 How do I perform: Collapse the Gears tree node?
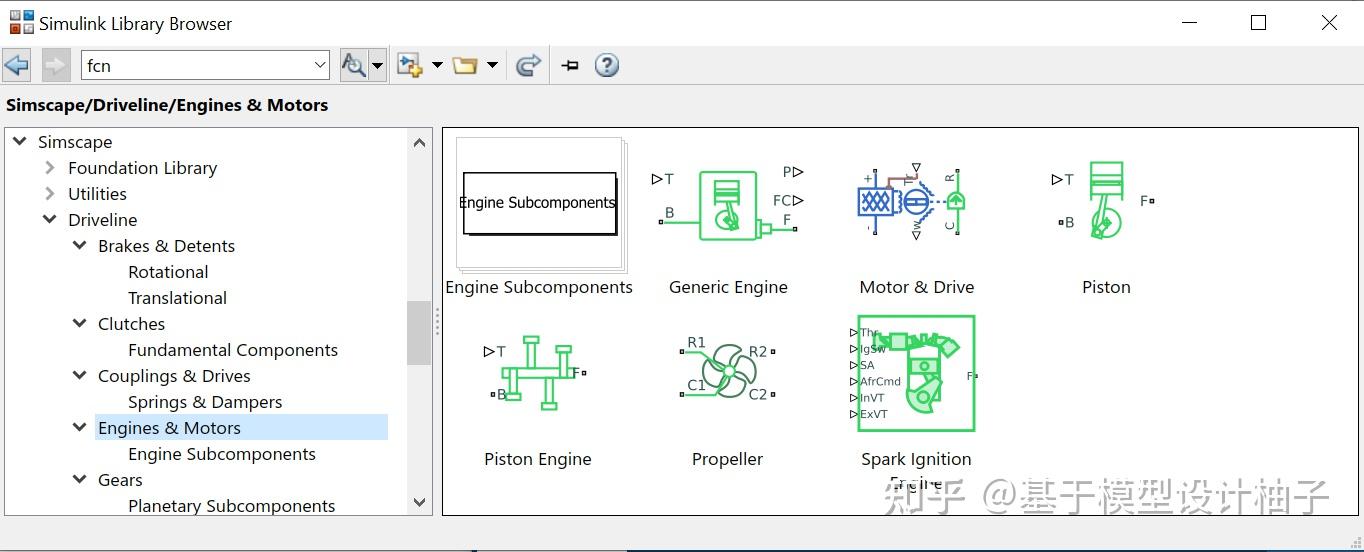pos(80,480)
